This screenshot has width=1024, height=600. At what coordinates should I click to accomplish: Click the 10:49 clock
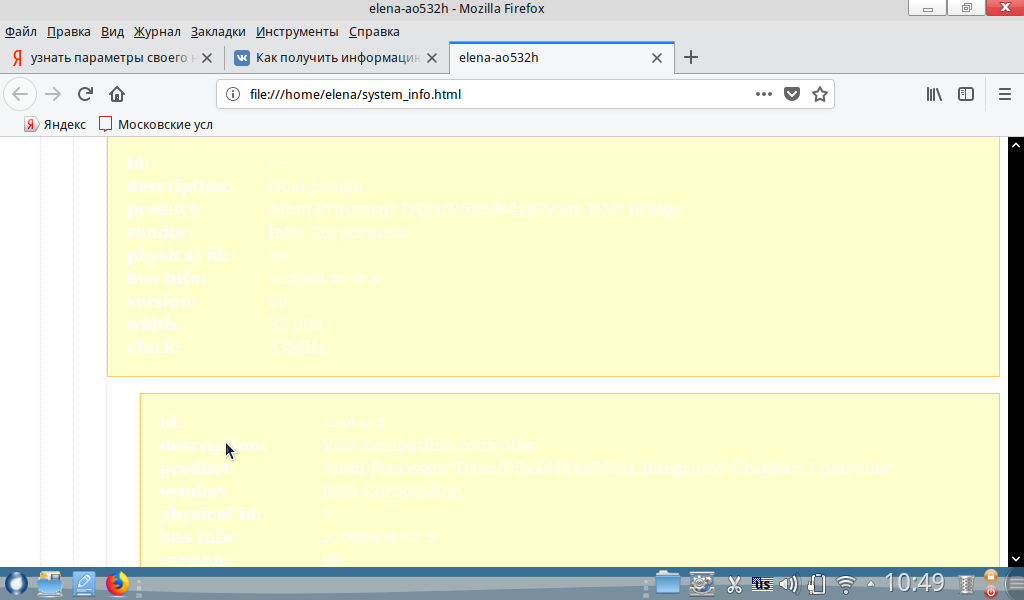914,583
